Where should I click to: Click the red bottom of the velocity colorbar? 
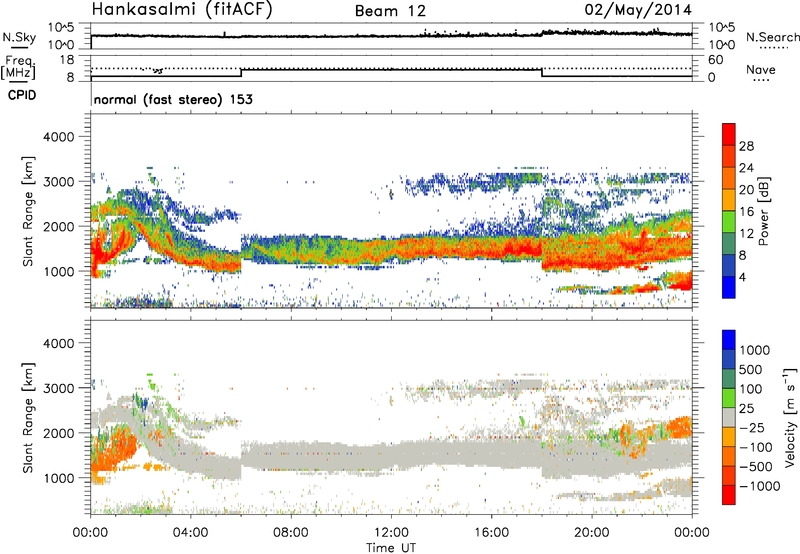coord(729,495)
